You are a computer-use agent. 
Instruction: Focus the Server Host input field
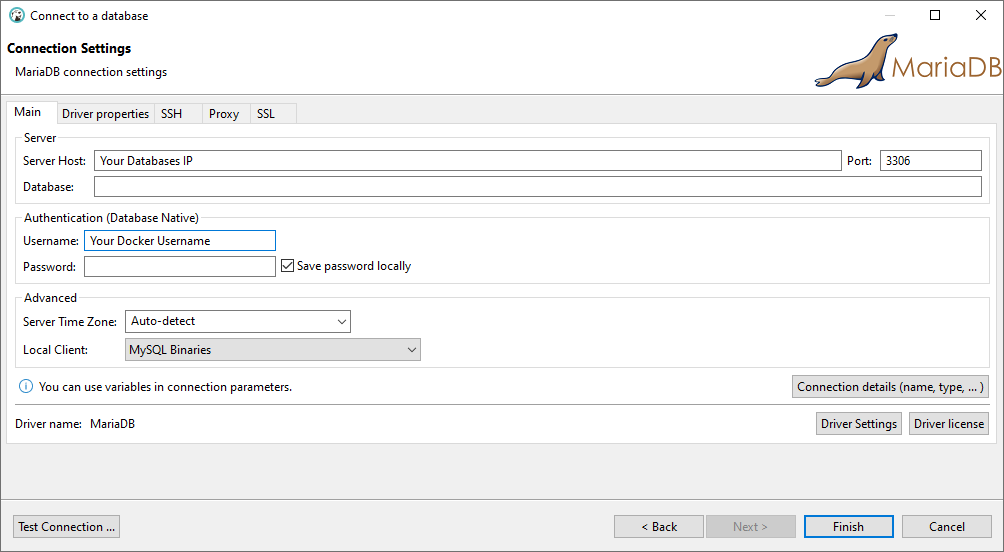tap(467, 161)
